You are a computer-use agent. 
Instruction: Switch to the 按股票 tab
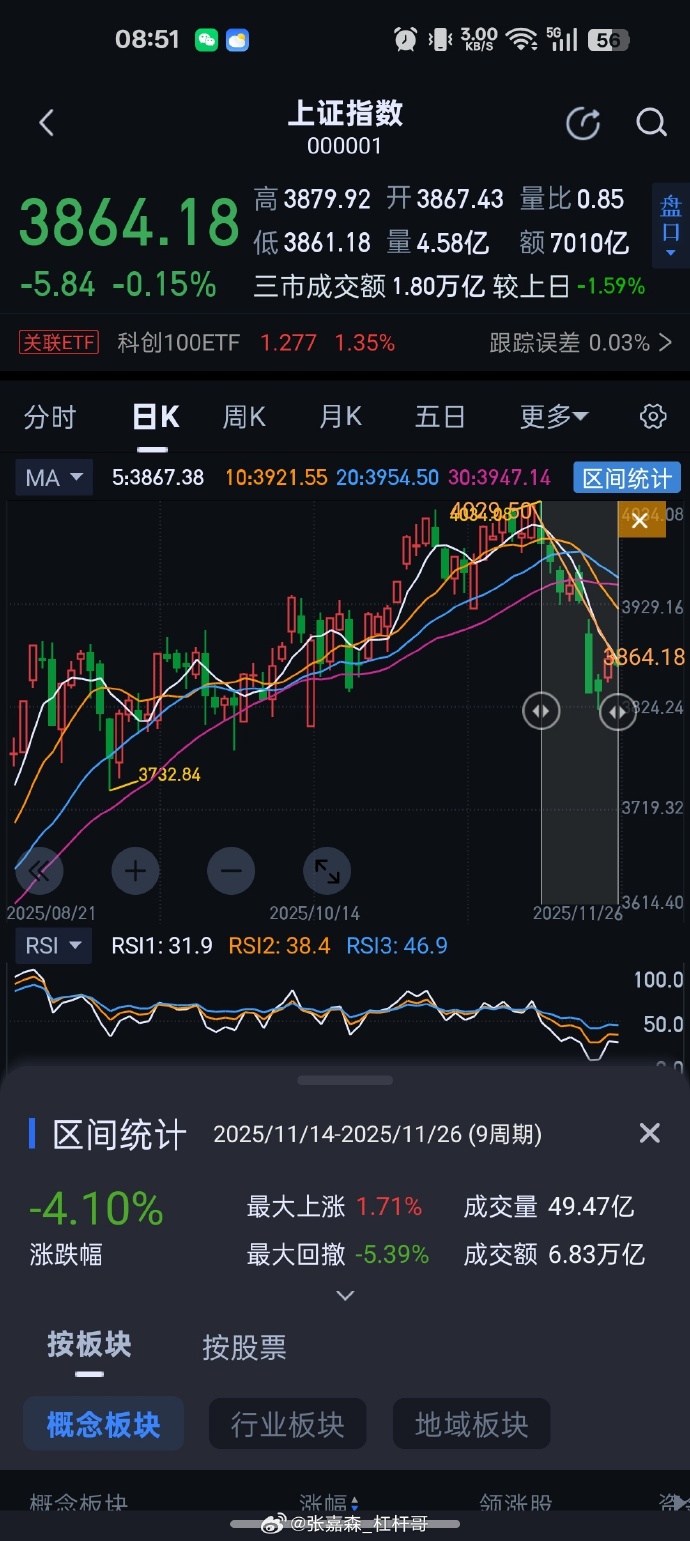click(244, 1348)
